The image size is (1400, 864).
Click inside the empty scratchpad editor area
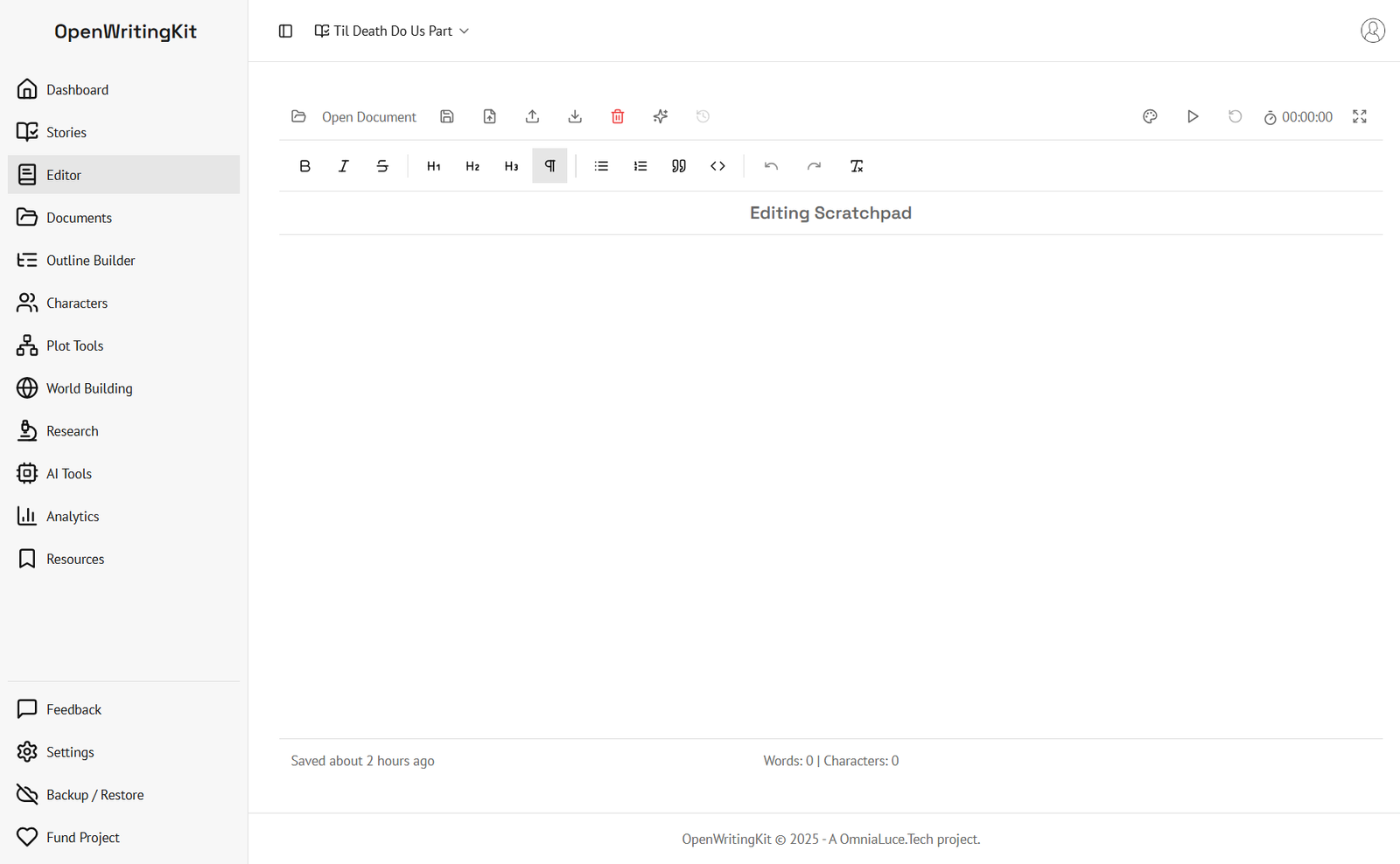pos(830,481)
